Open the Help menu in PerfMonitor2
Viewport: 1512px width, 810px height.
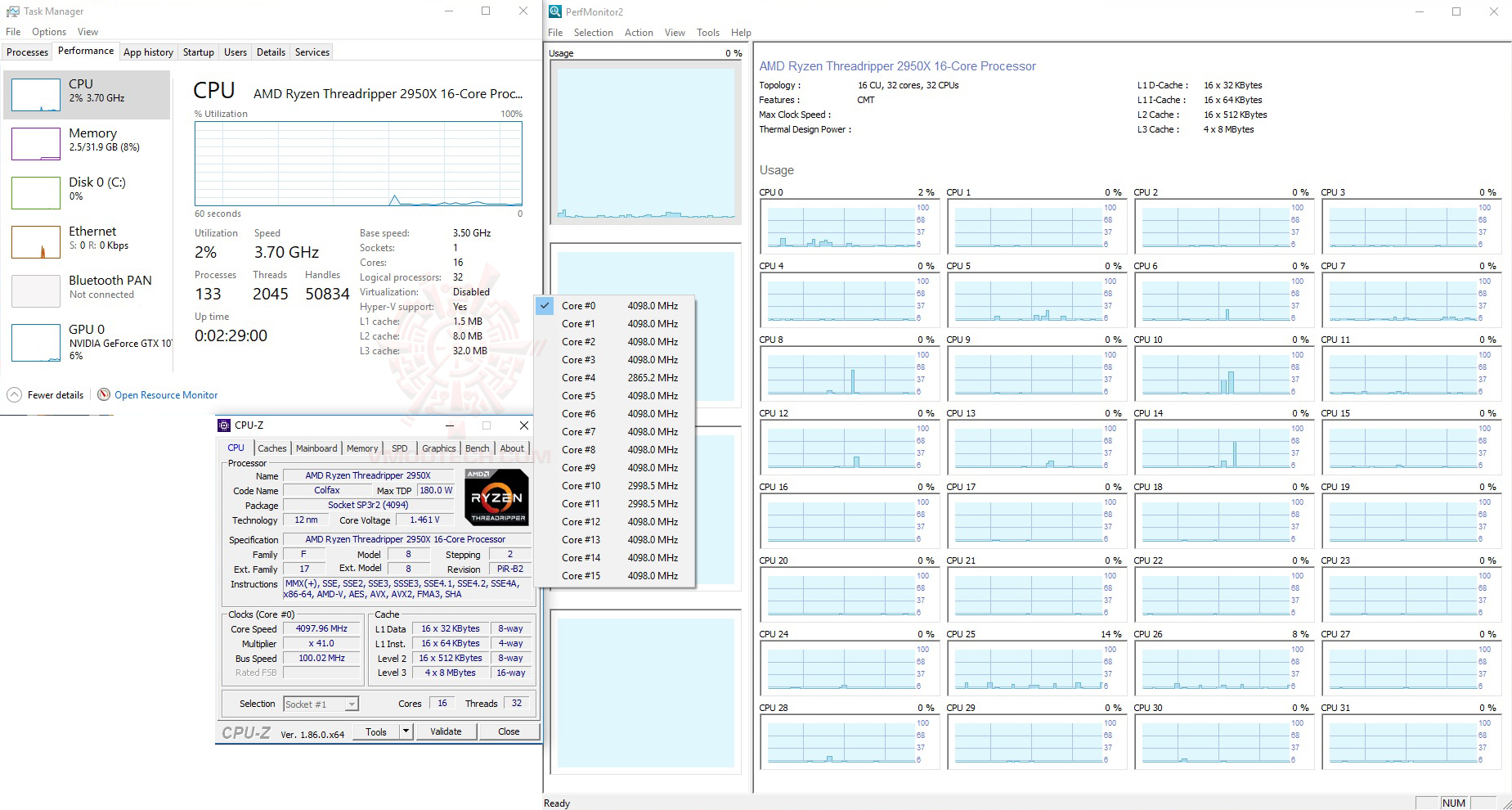pyautogui.click(x=741, y=33)
